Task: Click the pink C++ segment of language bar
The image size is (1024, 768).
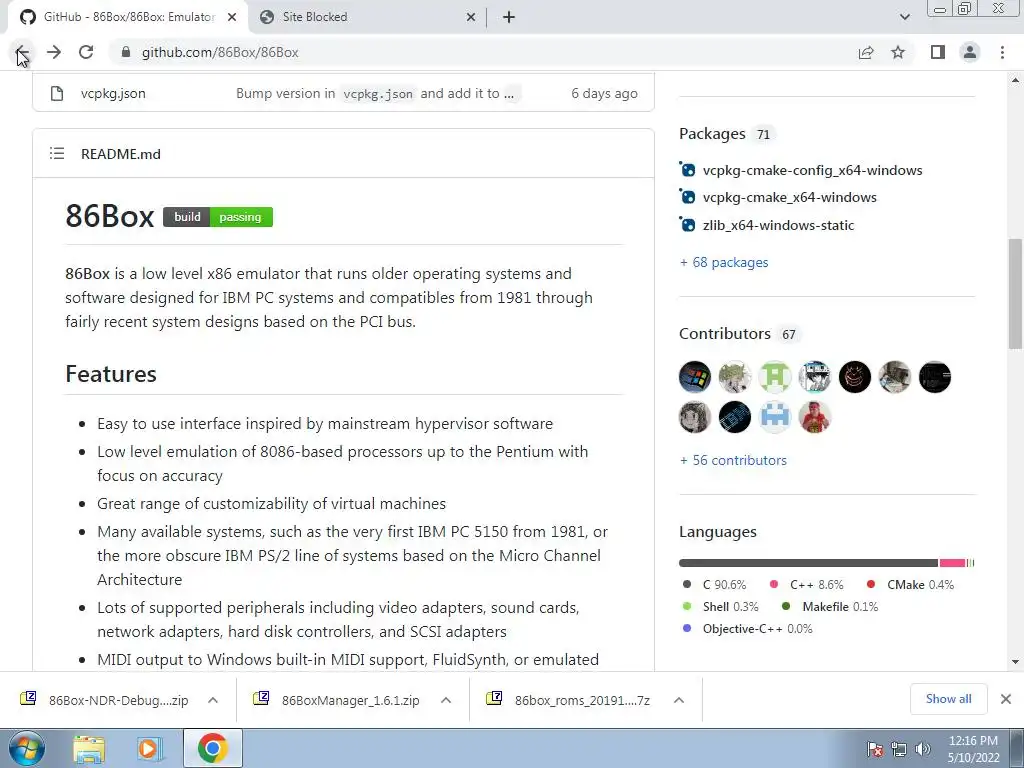Action: coord(952,563)
